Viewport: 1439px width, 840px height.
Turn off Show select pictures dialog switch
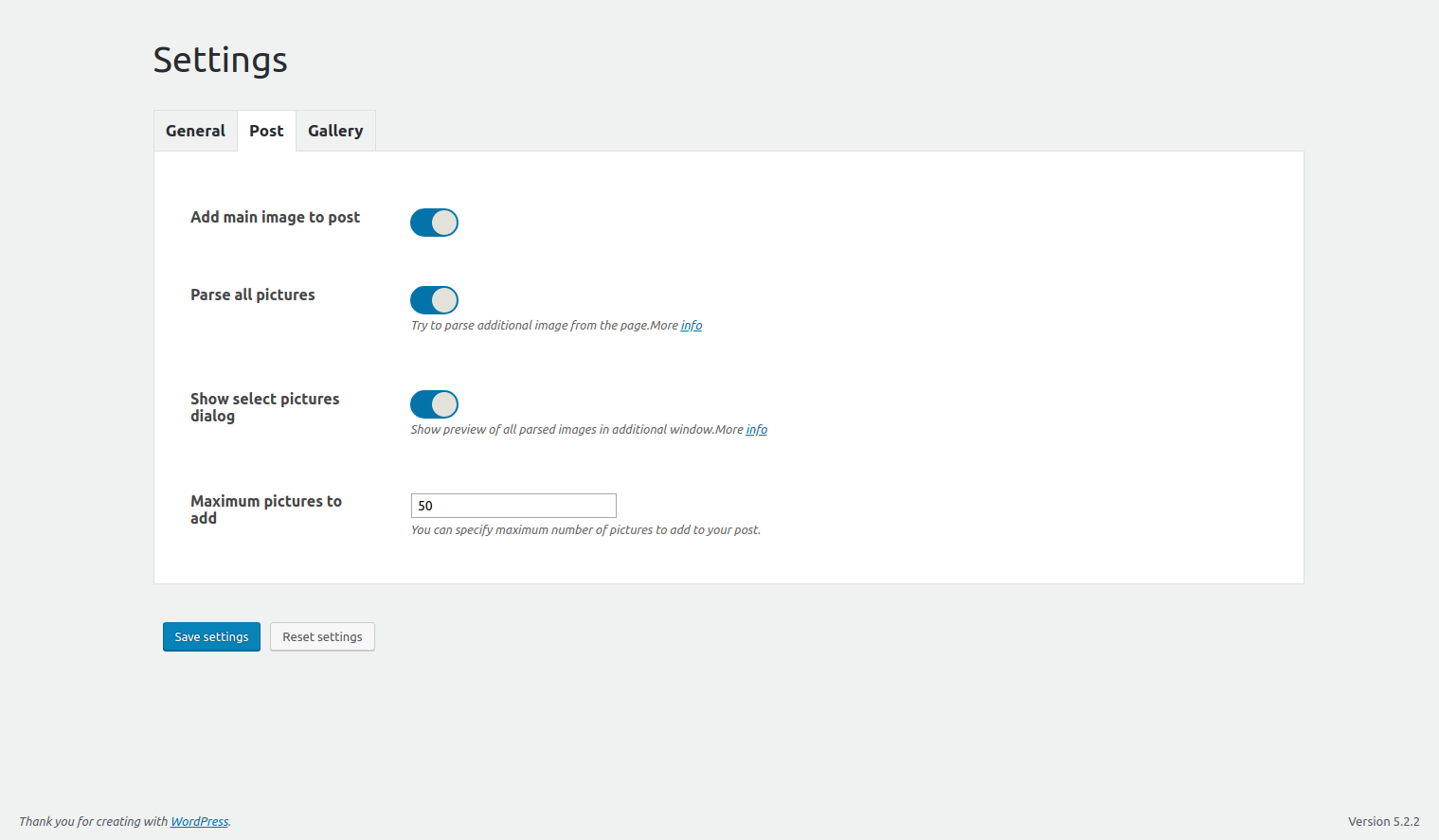coord(434,404)
